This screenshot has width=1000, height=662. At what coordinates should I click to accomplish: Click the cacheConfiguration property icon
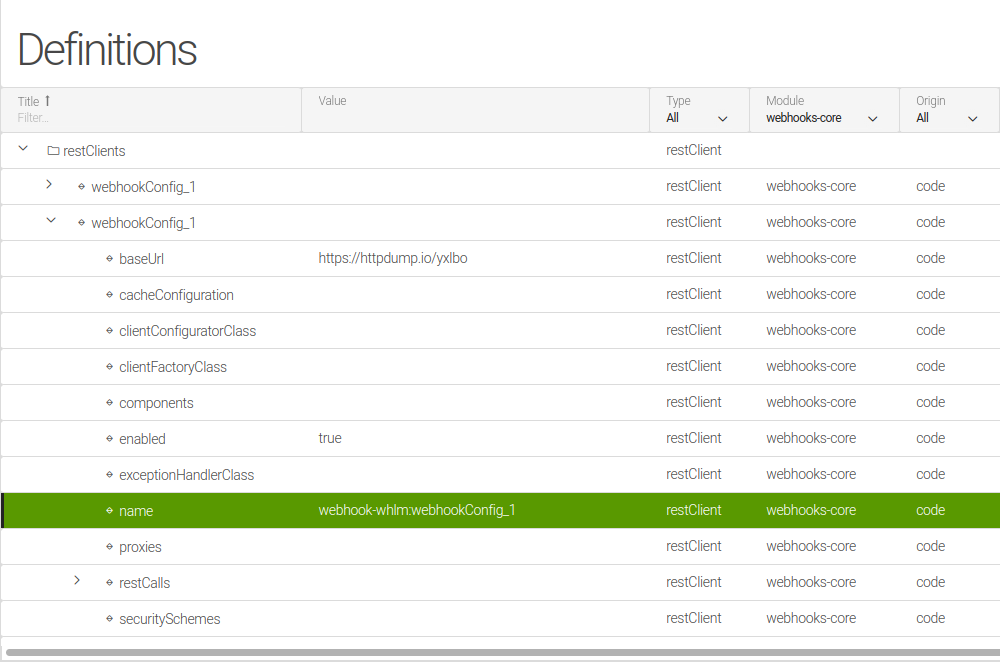110,295
